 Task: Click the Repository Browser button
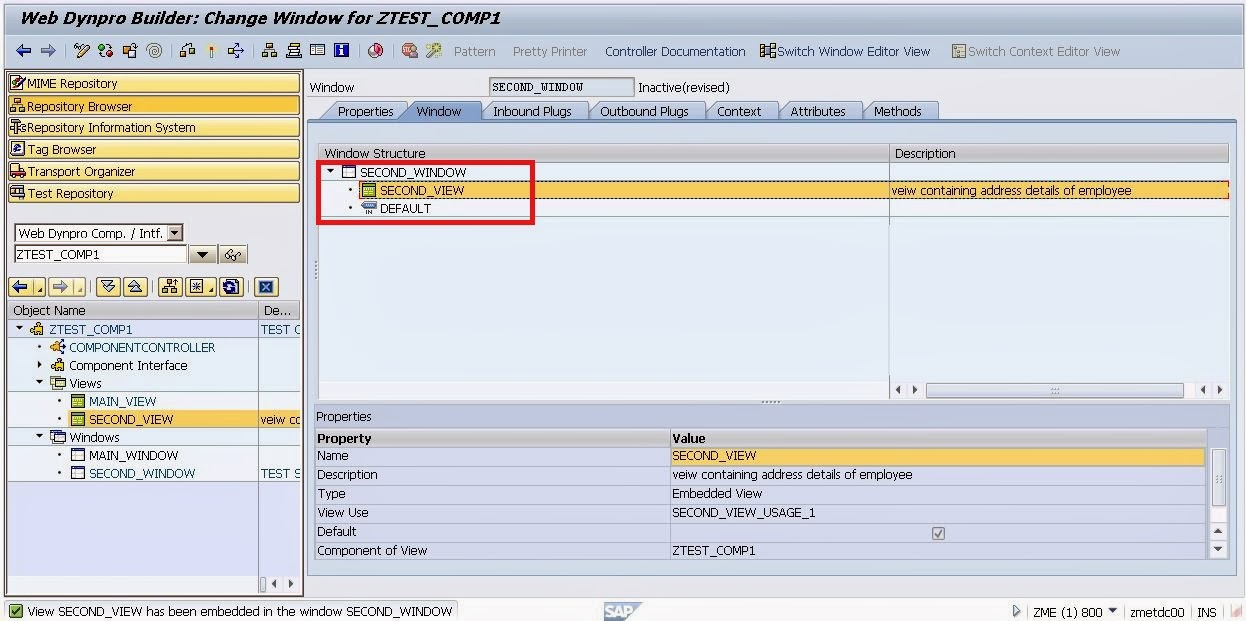tap(154, 105)
